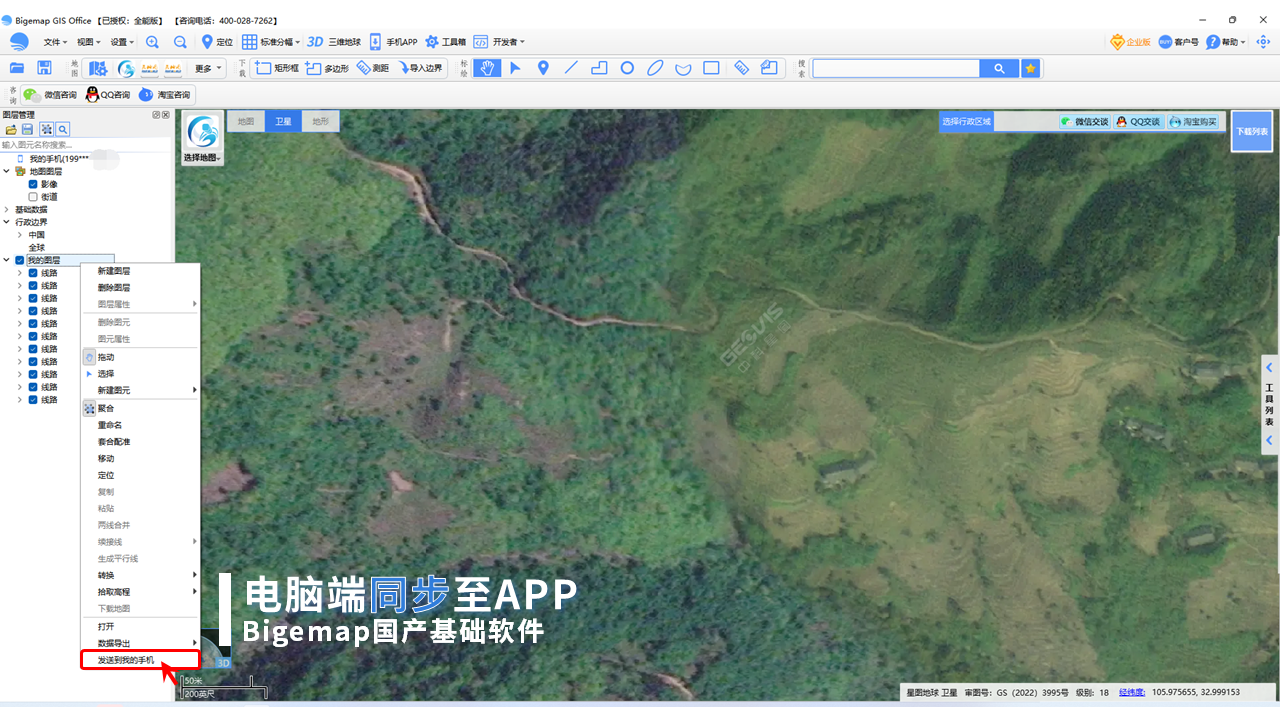
Task: Open the 帮助 help dropdown
Action: point(1226,42)
